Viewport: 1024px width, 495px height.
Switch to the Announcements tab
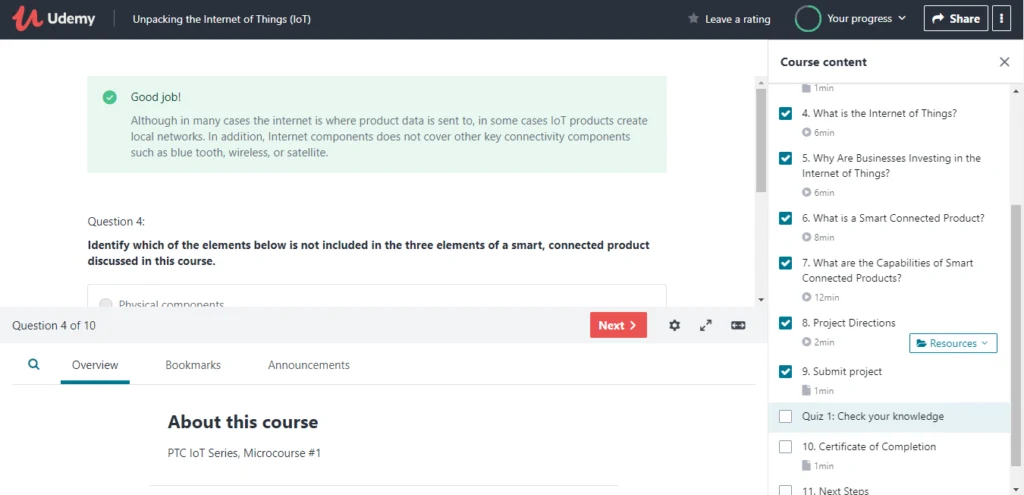(308, 365)
